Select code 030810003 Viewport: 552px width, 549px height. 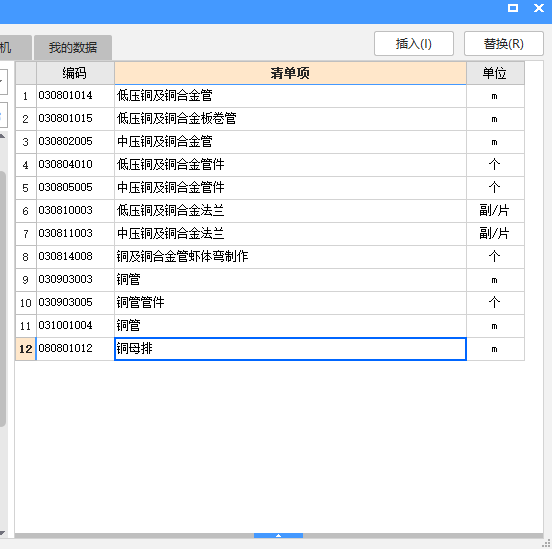pyautogui.click(x=65, y=210)
